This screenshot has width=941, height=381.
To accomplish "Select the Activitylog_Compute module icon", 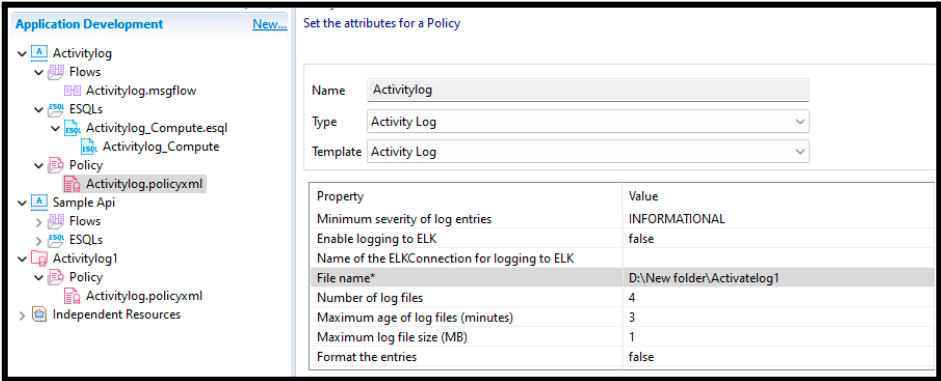I will tap(89, 146).
